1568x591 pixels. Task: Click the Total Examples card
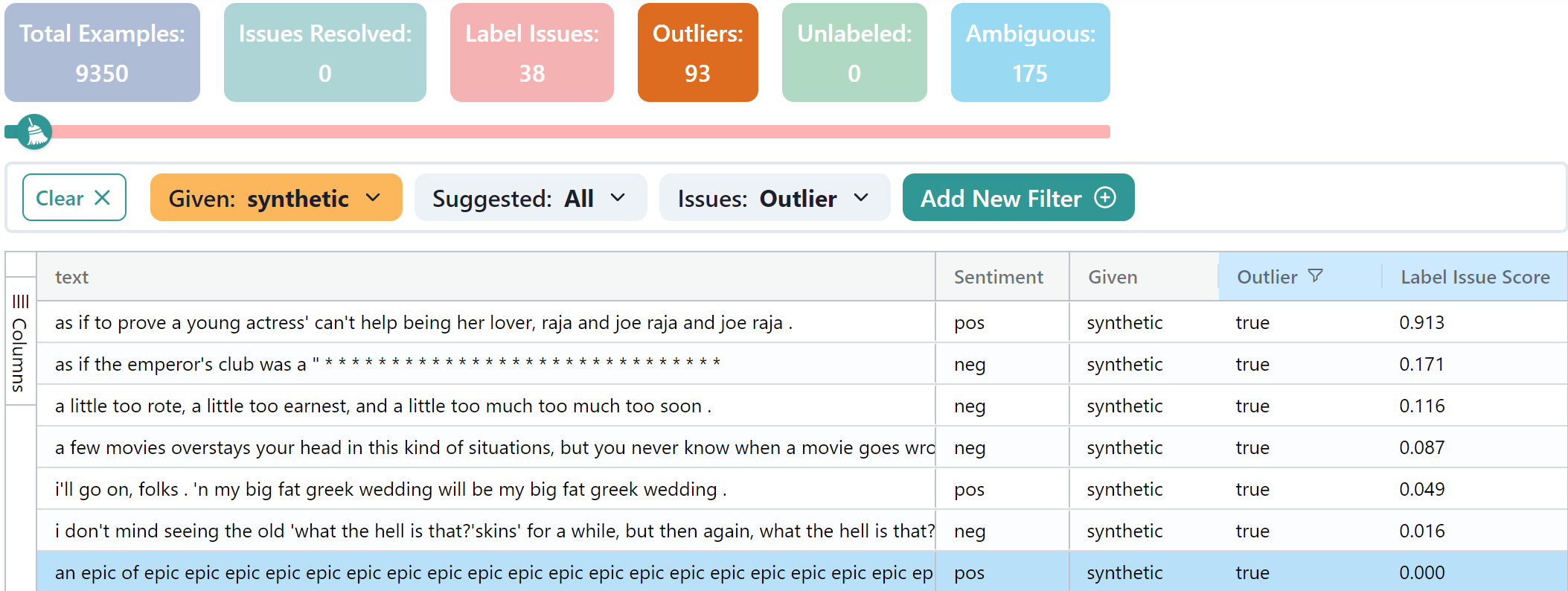[x=102, y=53]
